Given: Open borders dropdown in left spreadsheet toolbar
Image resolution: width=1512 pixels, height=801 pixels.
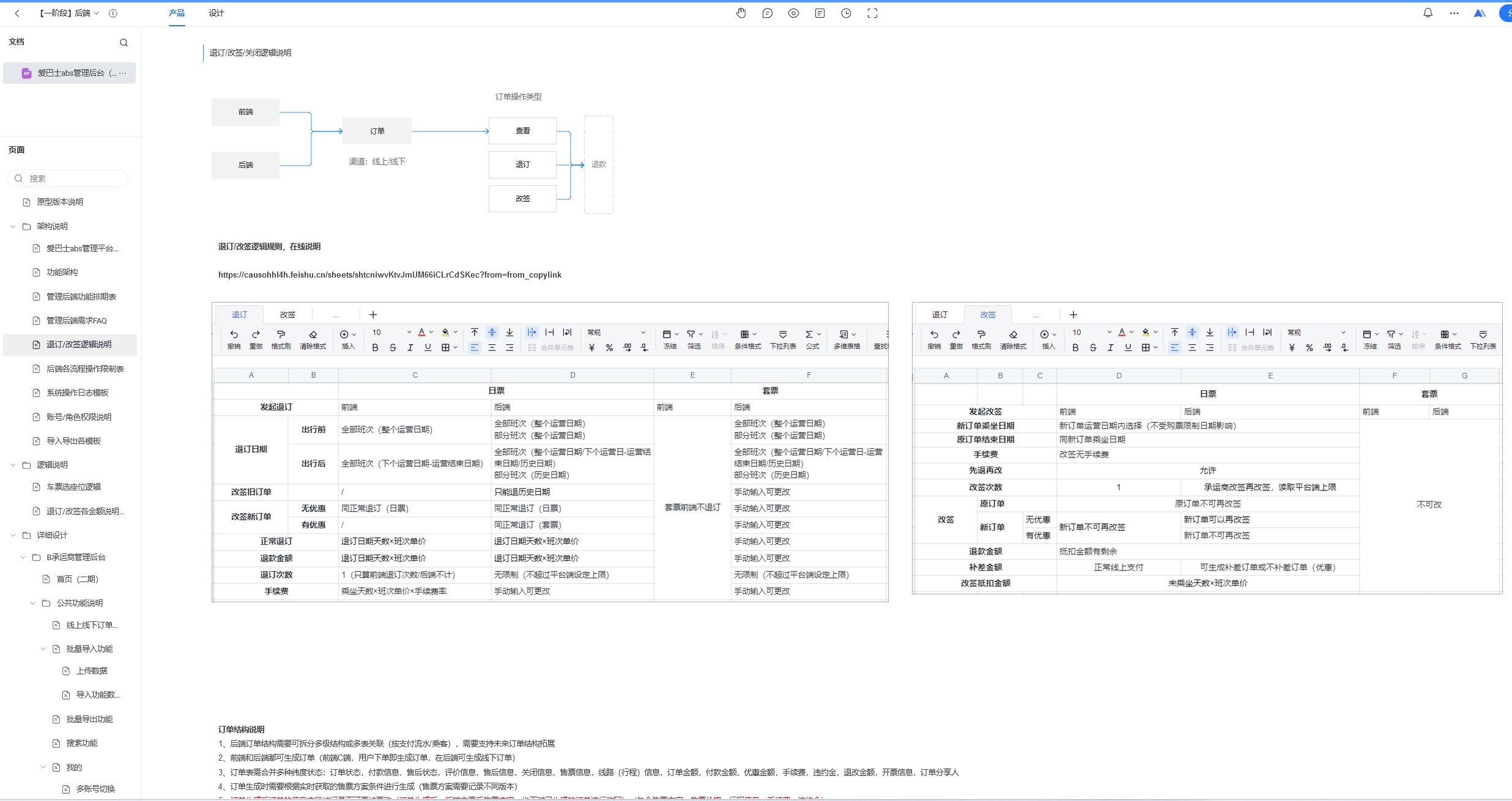Looking at the screenshot, I should coord(449,347).
